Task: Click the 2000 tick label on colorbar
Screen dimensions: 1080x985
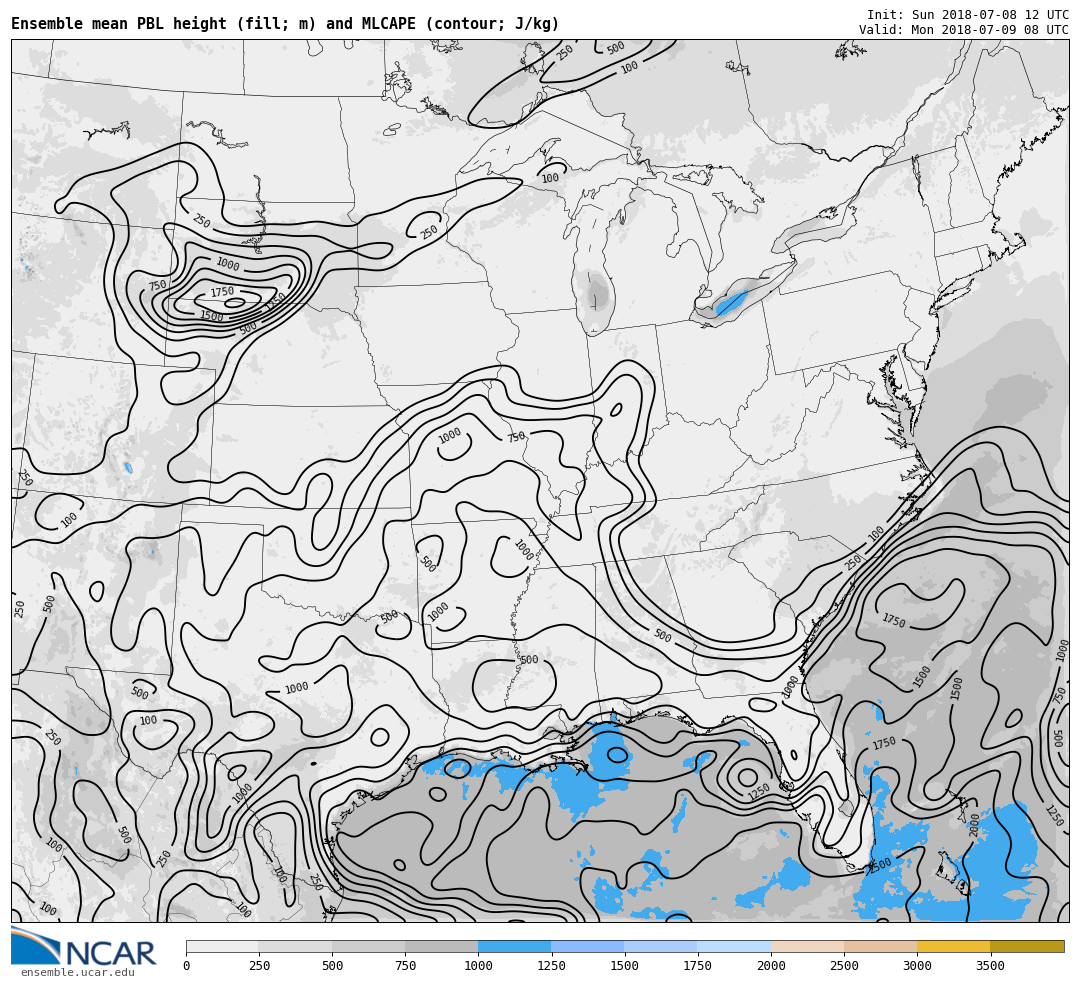Action: (x=771, y=966)
